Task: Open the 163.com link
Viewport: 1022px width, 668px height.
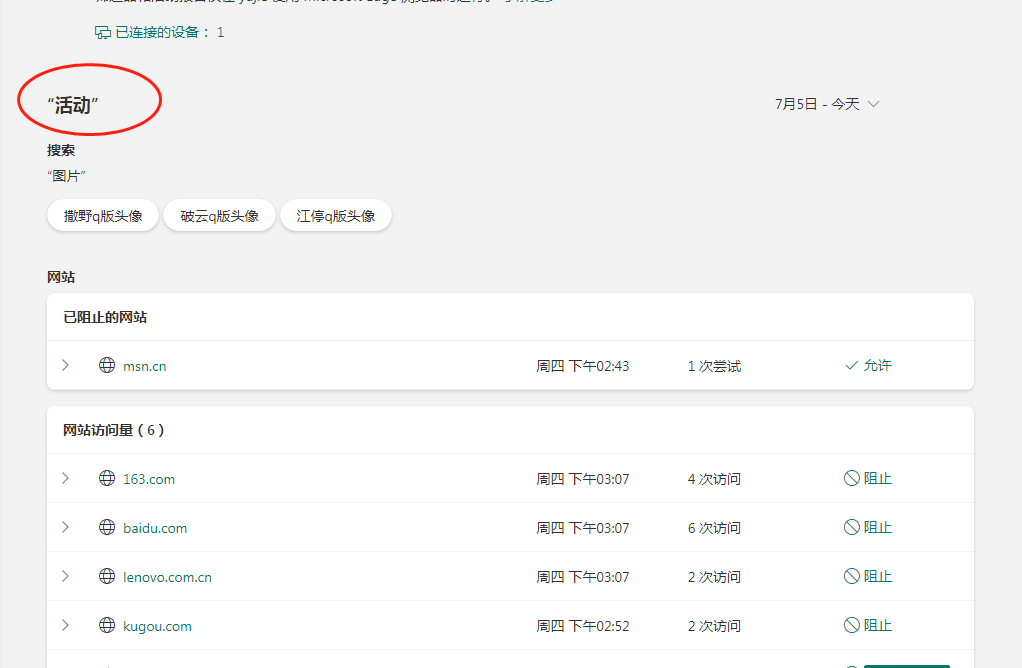Action: tap(149, 479)
